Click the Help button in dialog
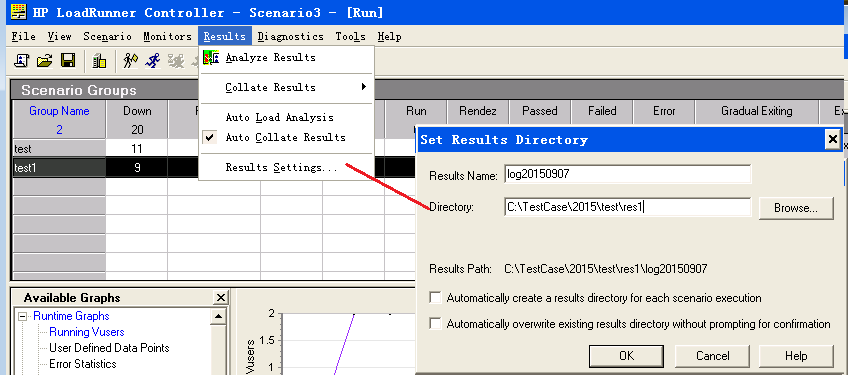Viewport: 853px width, 375px height. [x=796, y=356]
